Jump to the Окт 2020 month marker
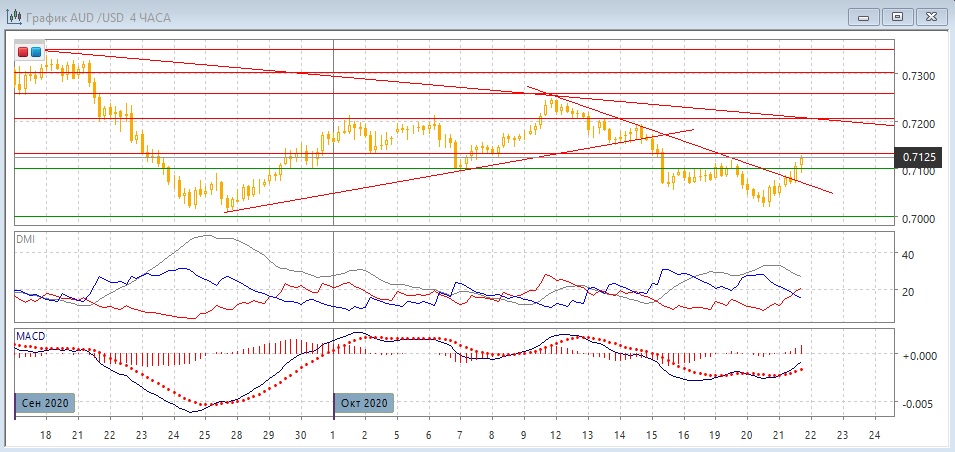 [364, 403]
